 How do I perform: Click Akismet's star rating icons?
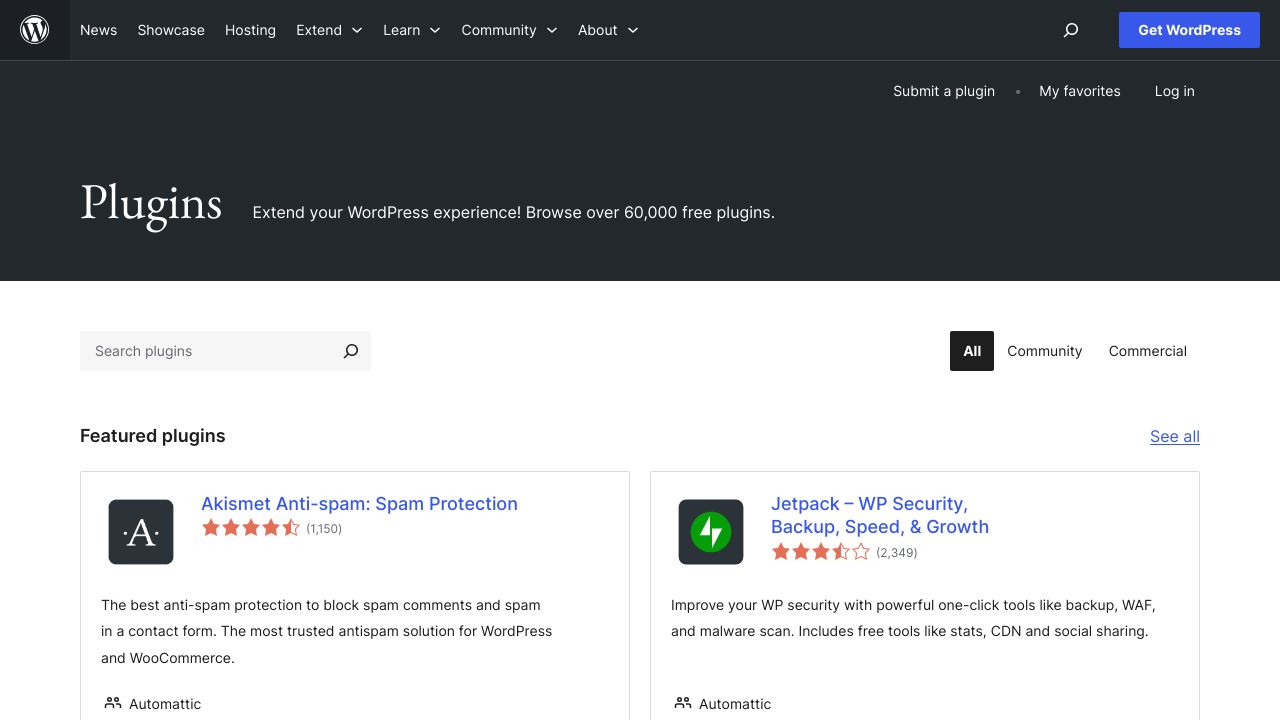pos(251,527)
